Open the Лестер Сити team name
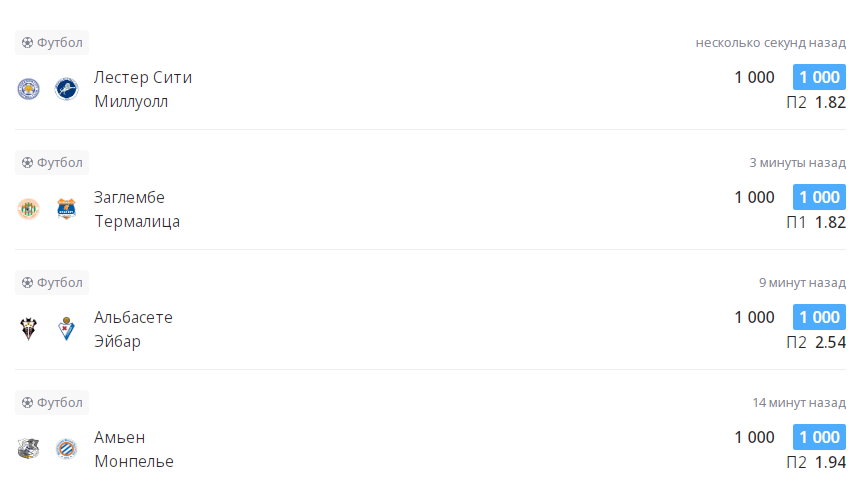Viewport: 859px width, 488px height. pos(143,78)
